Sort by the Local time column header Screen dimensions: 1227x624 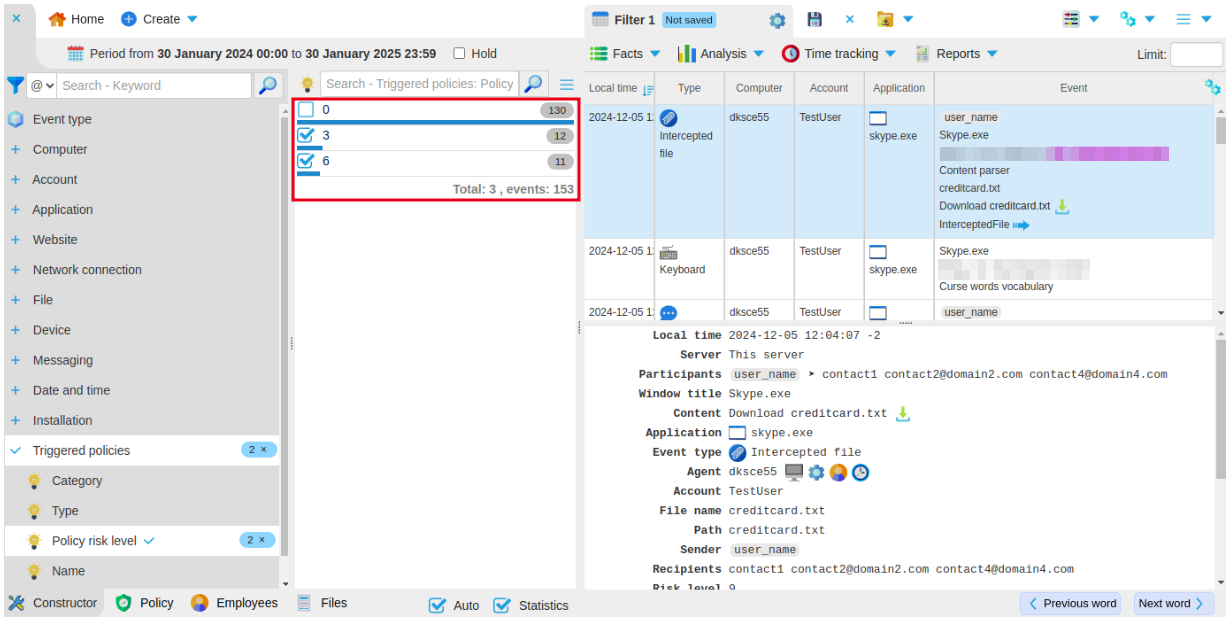(x=614, y=88)
